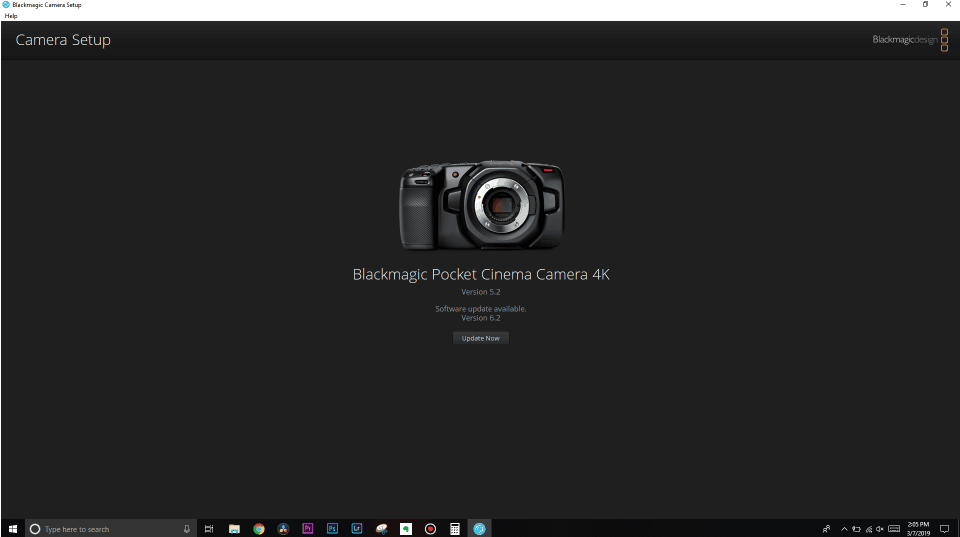Open Calculator from the taskbar
The width and height of the screenshot is (960, 537).
[455, 528]
